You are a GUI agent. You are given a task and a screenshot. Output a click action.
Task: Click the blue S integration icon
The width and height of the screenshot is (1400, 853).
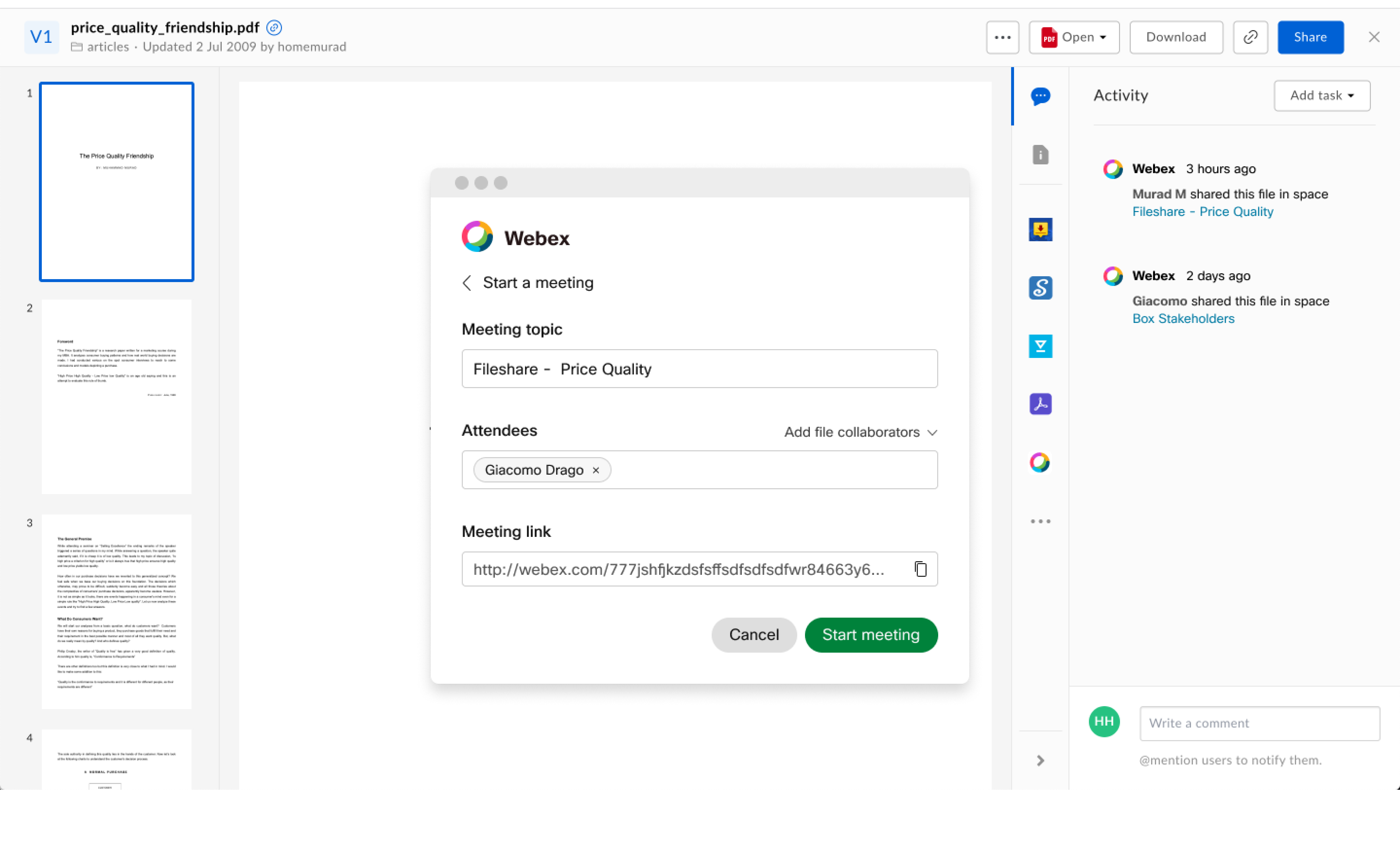[1040, 288]
